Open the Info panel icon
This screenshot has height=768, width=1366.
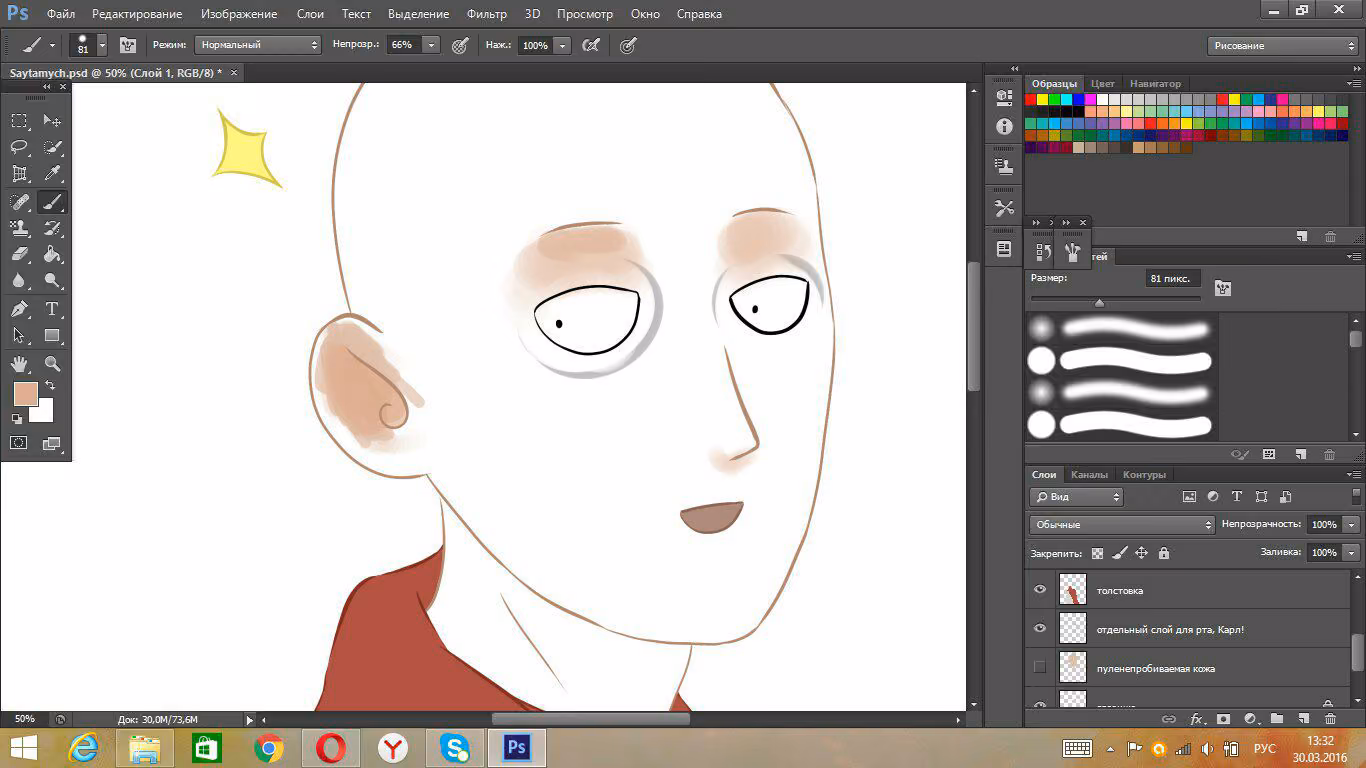1004,127
